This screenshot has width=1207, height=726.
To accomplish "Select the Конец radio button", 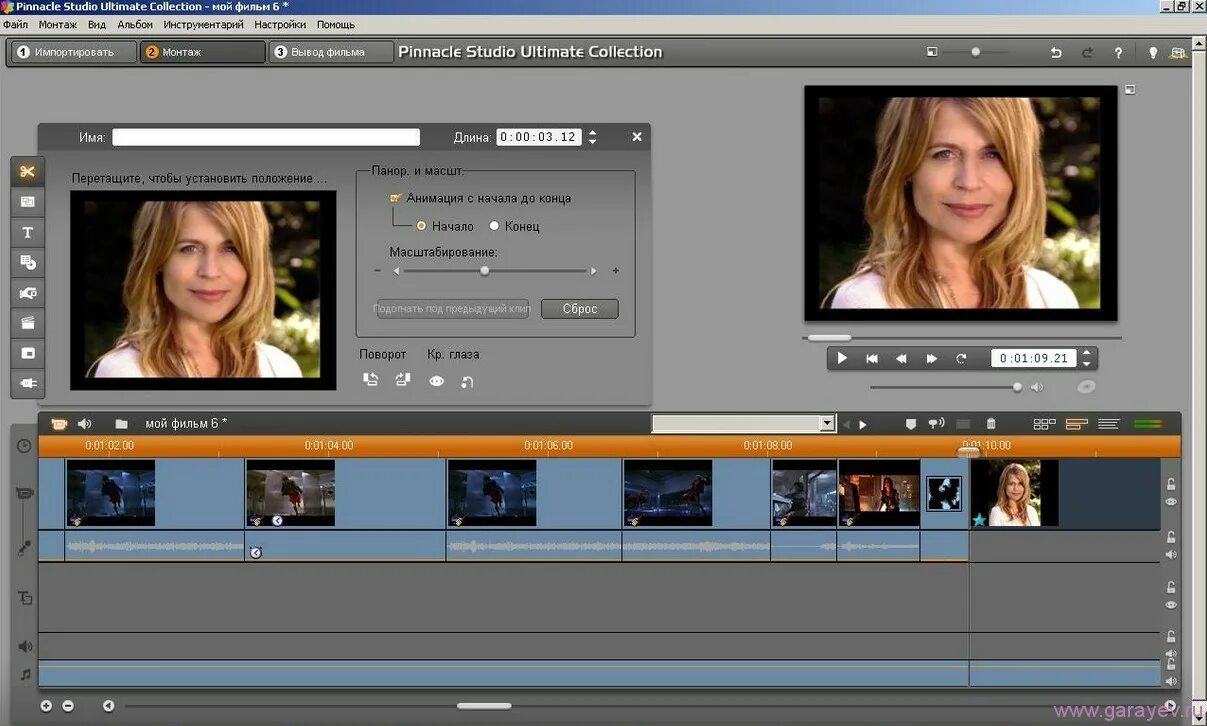I will pos(494,226).
